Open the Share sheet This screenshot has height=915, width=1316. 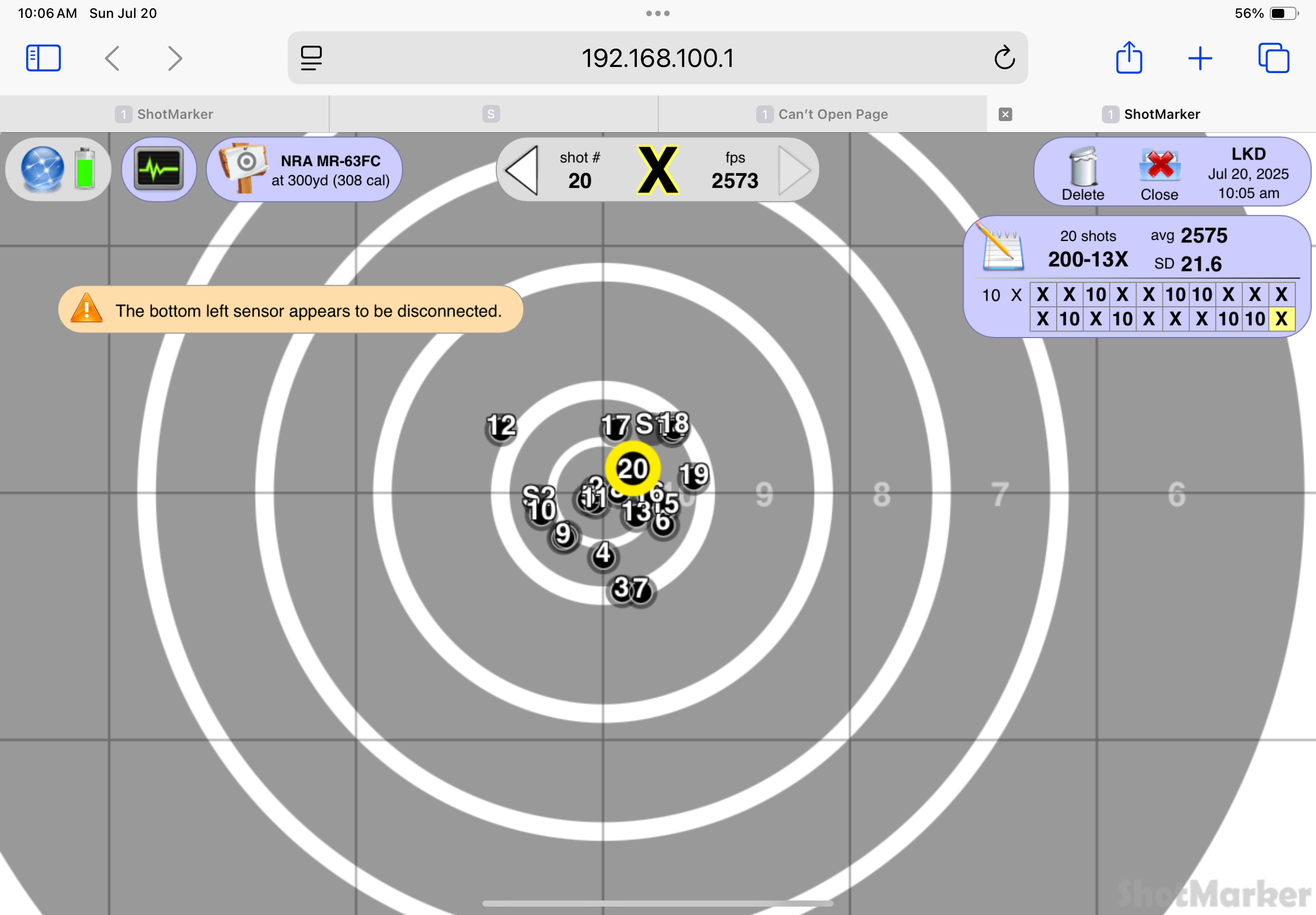click(1129, 57)
